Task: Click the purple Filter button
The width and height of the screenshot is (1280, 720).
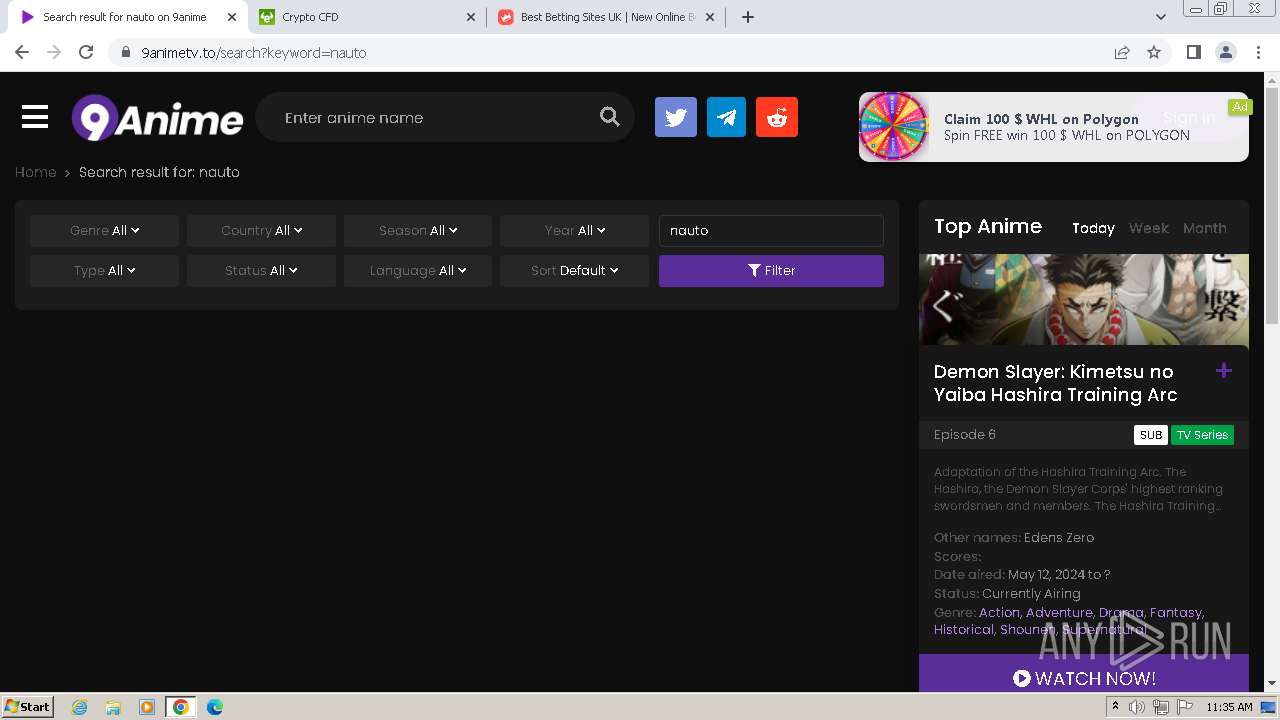Action: [771, 271]
